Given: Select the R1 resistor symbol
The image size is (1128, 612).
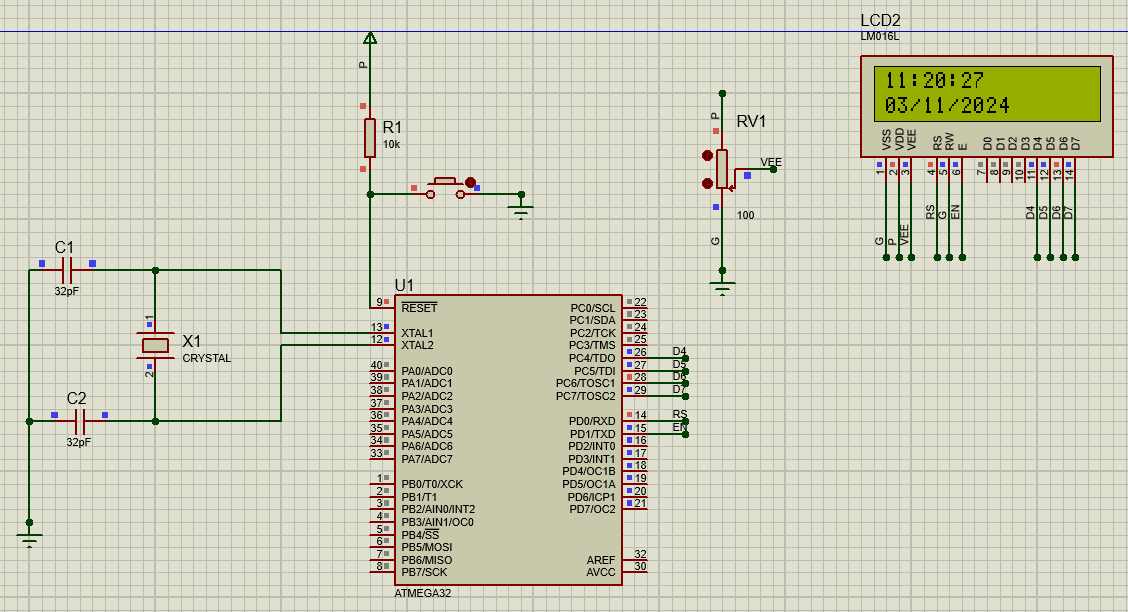Looking at the screenshot, I should [370, 138].
